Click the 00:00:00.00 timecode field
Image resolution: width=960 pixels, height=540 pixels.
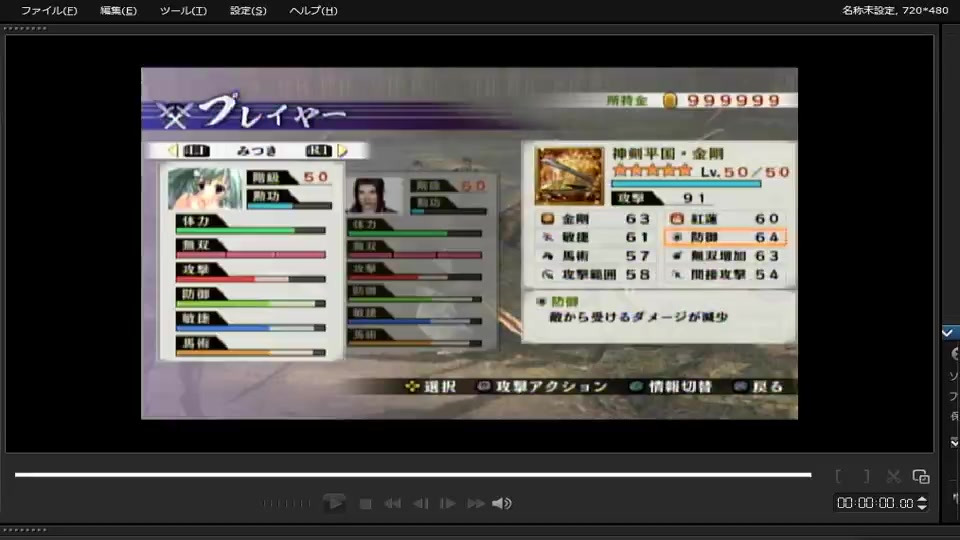[x=875, y=503]
